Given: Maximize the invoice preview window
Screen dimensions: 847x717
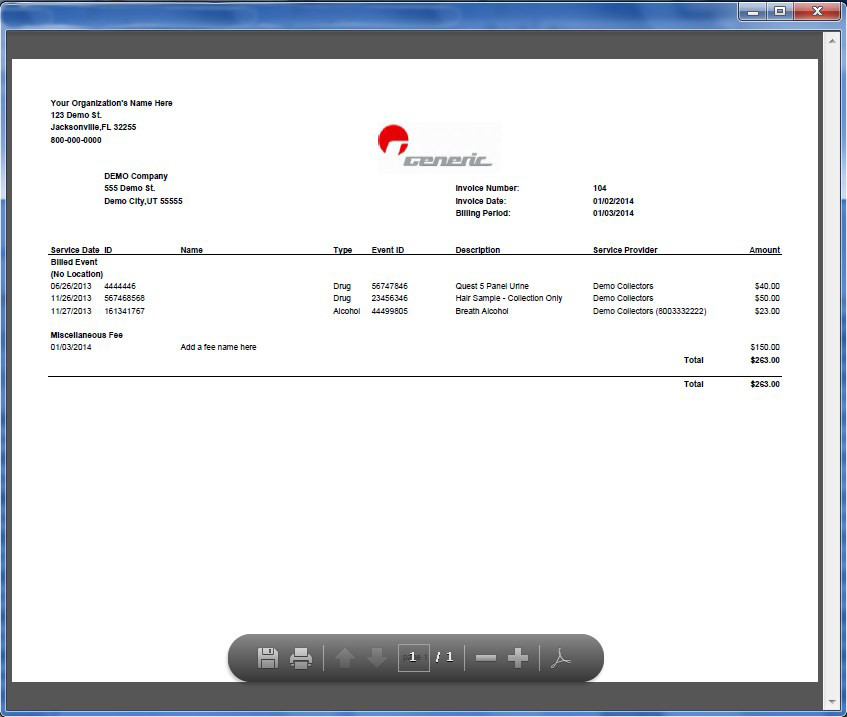Looking at the screenshot, I should click(x=778, y=11).
